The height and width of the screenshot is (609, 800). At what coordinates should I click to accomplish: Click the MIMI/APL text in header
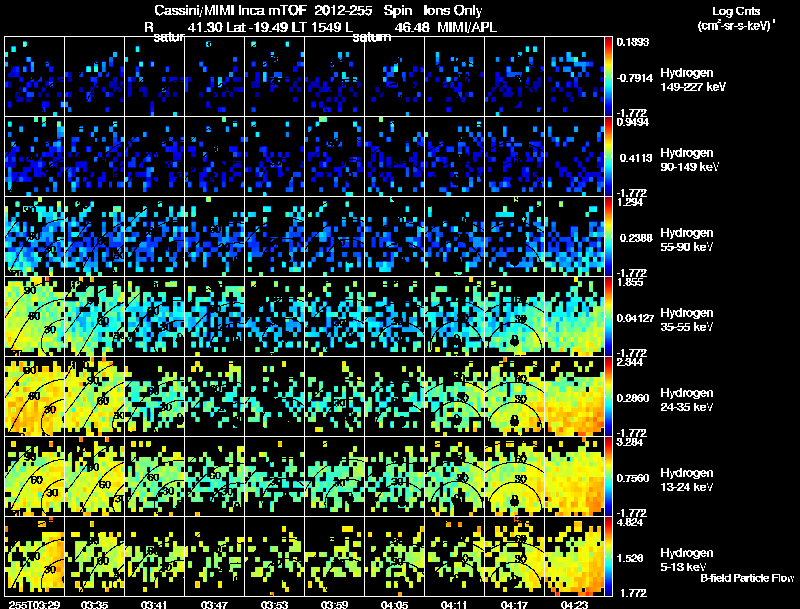point(467,28)
